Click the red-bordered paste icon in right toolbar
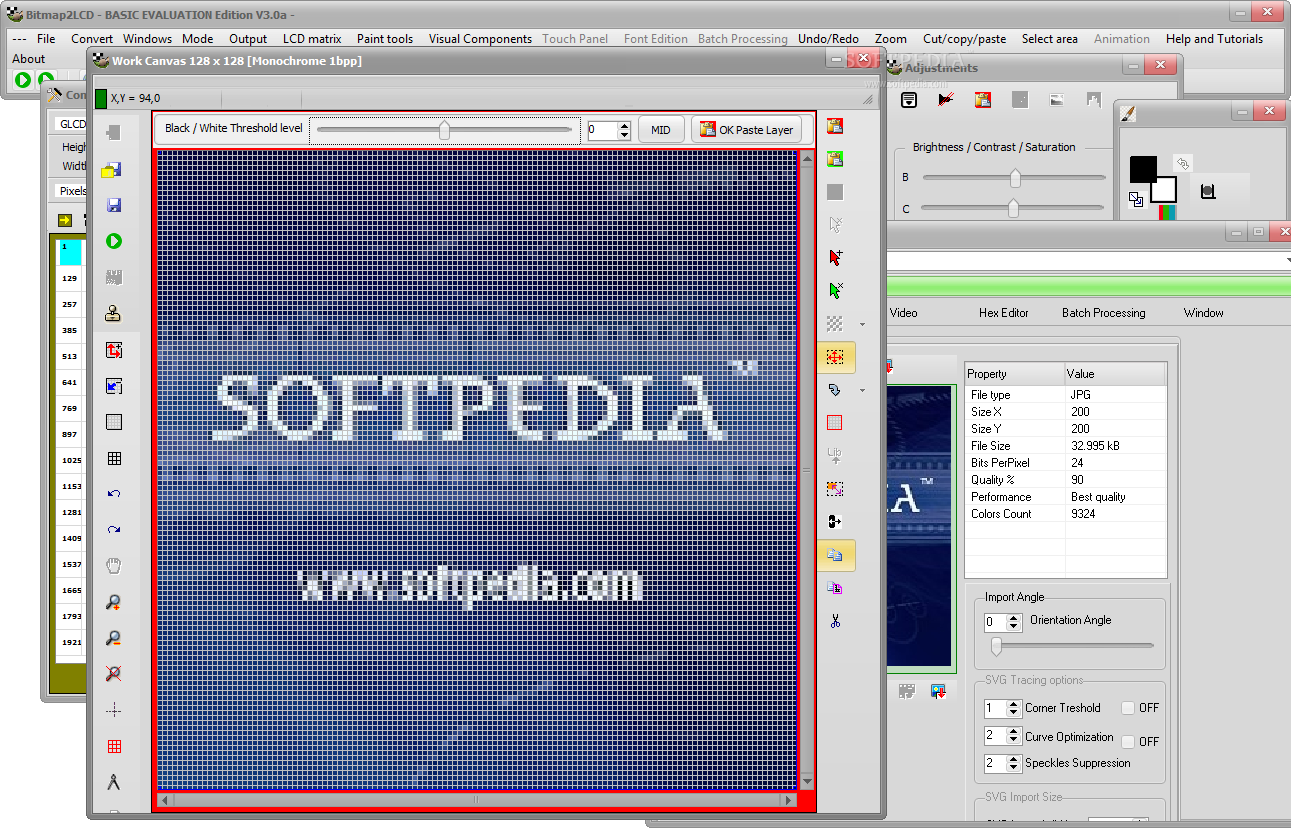 coord(835,126)
